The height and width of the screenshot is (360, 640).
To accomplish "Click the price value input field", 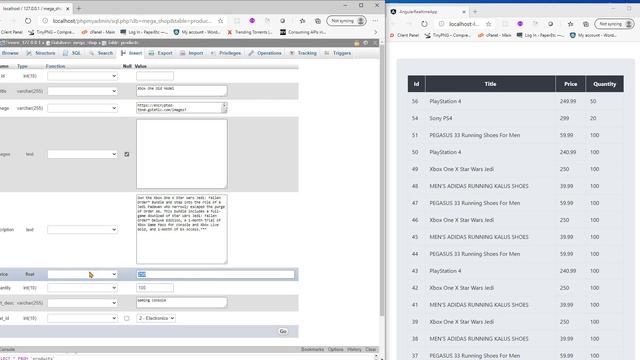I will 215,274.
